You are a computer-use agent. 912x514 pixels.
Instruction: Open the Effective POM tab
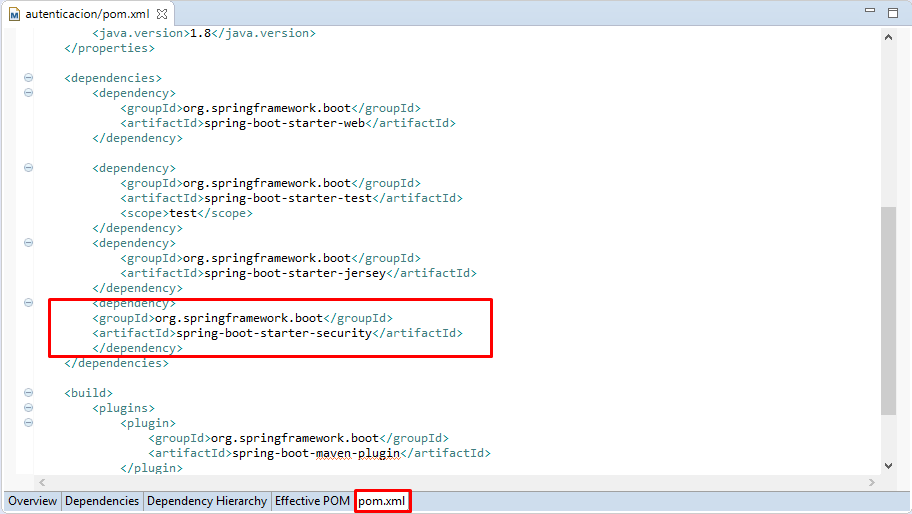(312, 501)
